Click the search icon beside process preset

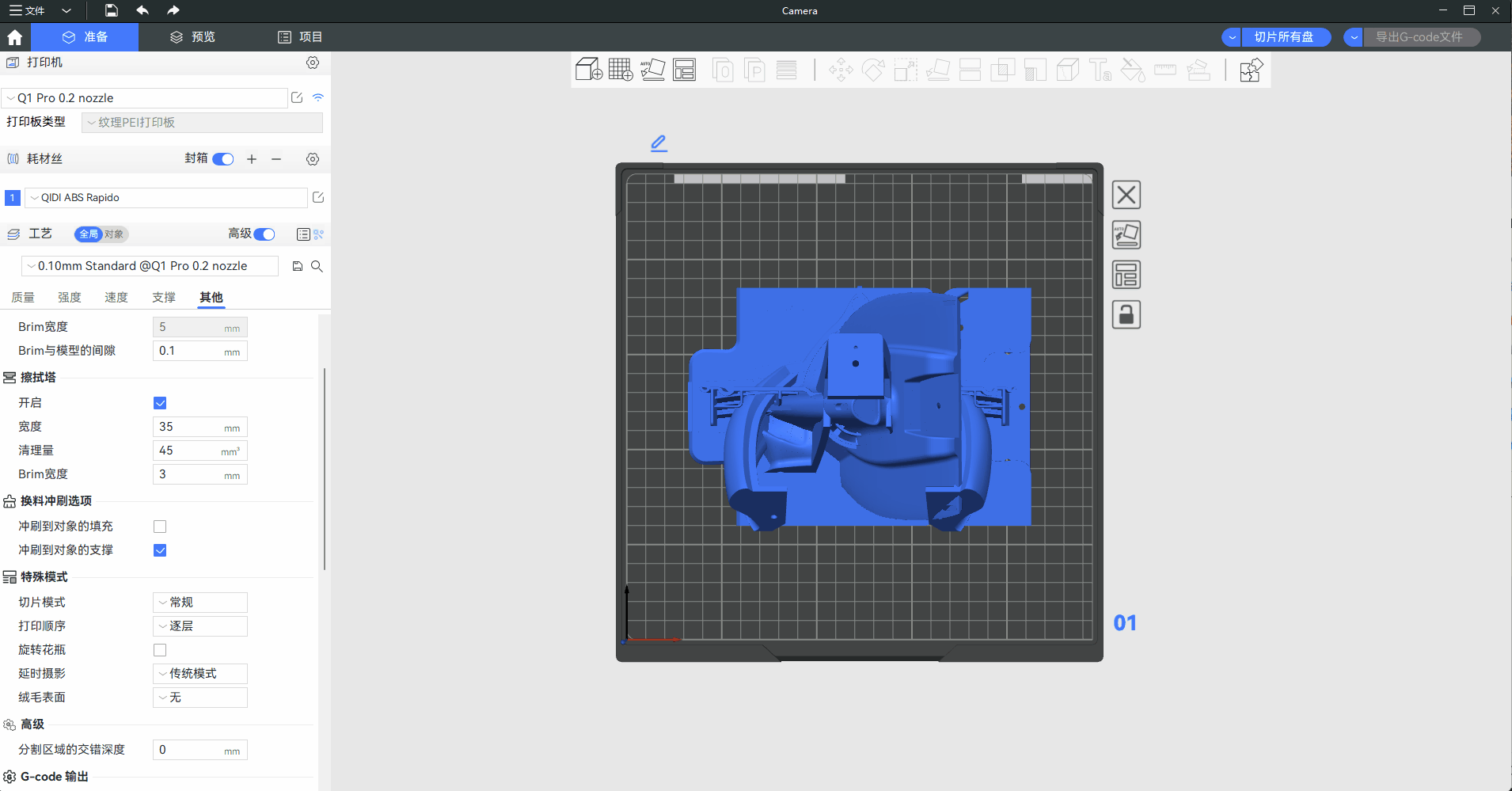point(317,266)
